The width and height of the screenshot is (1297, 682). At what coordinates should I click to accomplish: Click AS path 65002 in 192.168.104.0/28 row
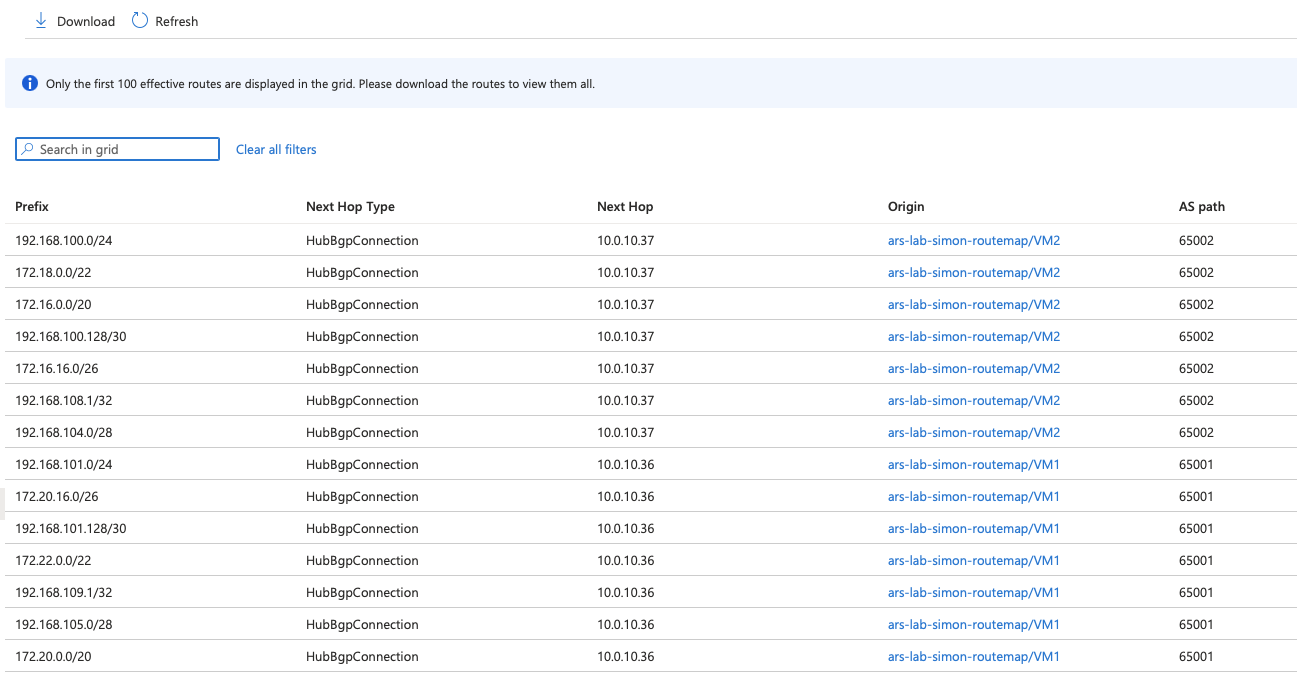pos(1197,432)
